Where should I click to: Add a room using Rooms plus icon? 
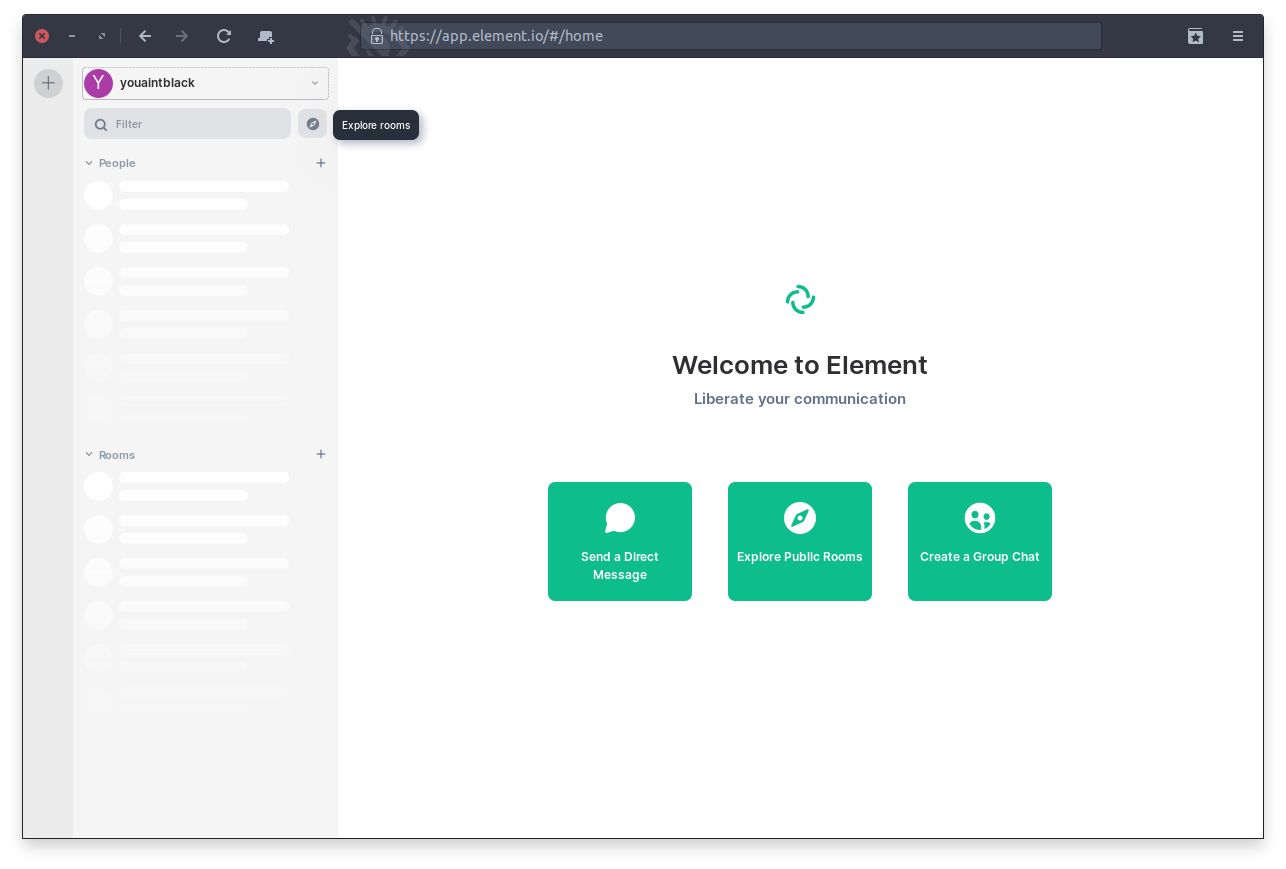click(x=321, y=454)
